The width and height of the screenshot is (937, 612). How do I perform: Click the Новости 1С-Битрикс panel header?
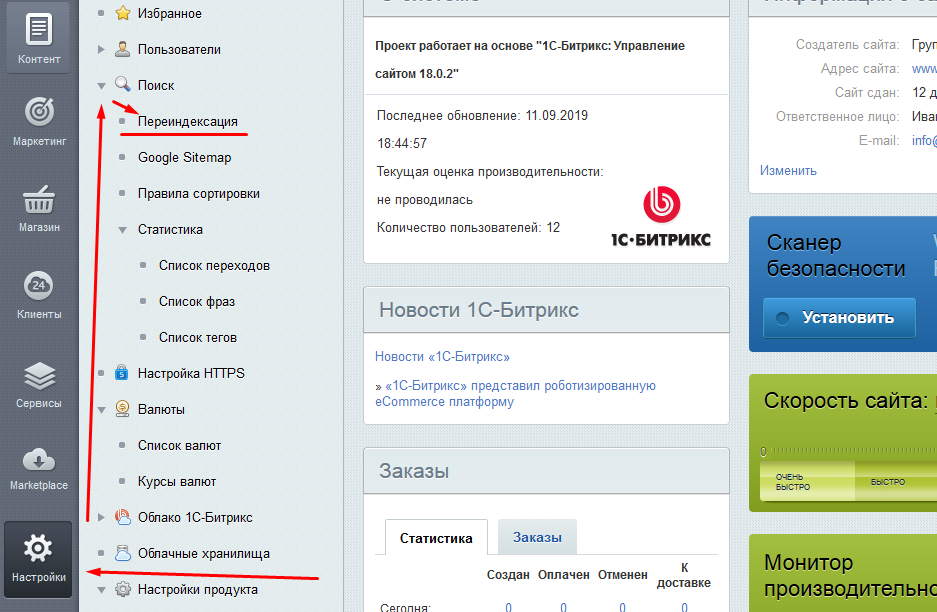(546, 310)
